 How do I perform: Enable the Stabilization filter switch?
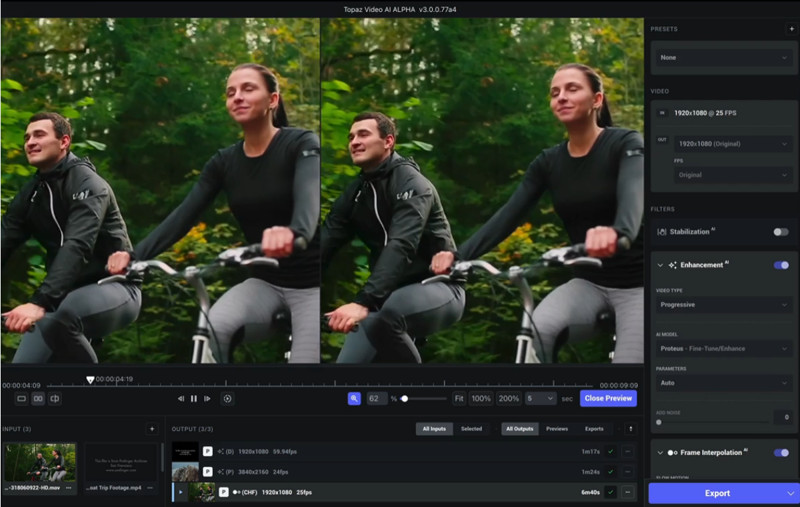[781, 232]
